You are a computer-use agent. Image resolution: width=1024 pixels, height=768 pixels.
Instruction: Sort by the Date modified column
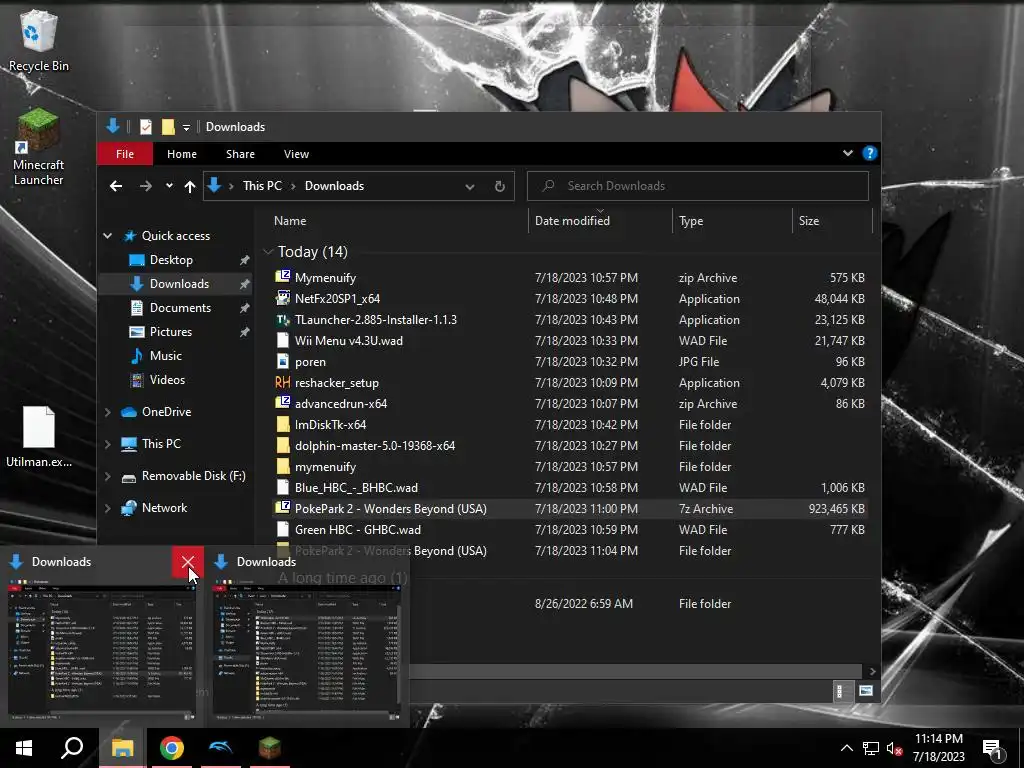click(x=572, y=221)
